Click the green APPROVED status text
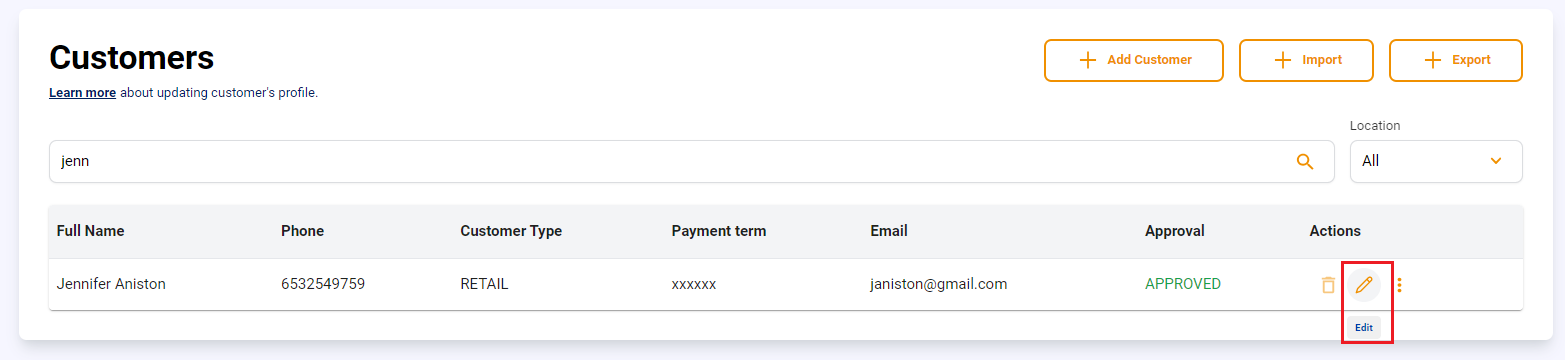This screenshot has width=1565, height=360. coord(1183,284)
